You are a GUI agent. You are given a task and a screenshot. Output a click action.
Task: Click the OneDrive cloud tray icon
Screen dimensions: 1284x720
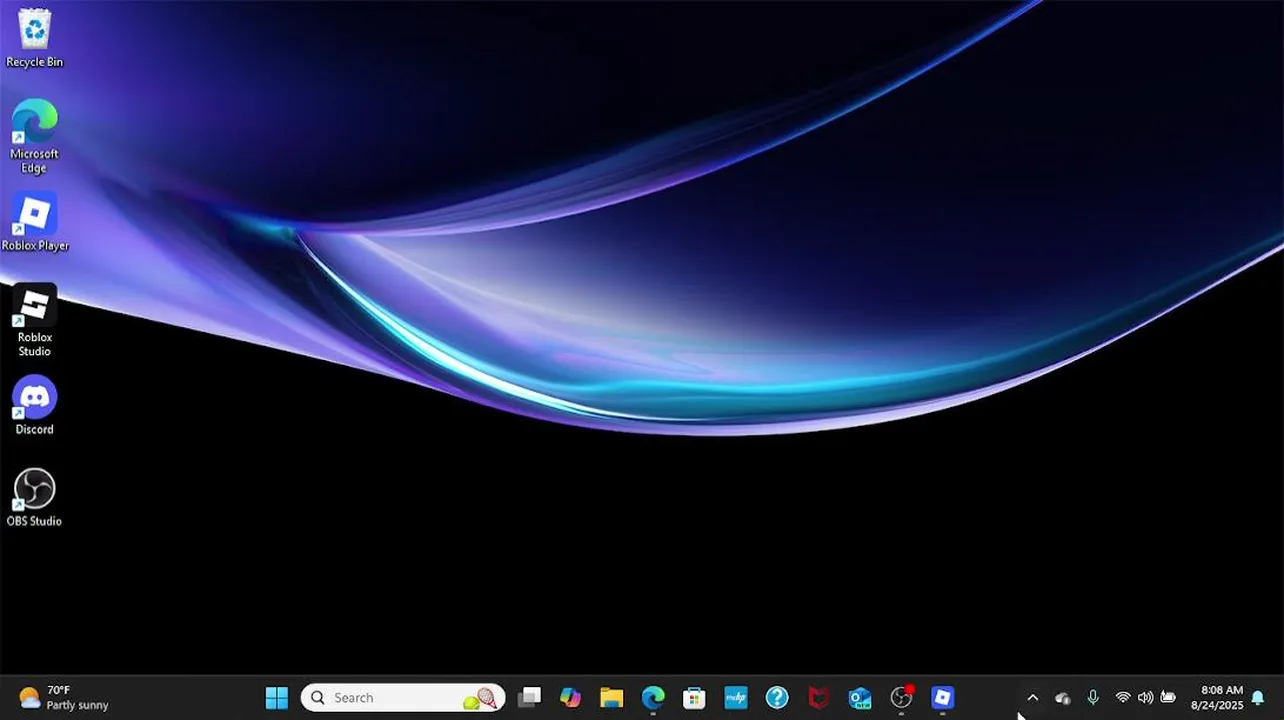click(1063, 698)
